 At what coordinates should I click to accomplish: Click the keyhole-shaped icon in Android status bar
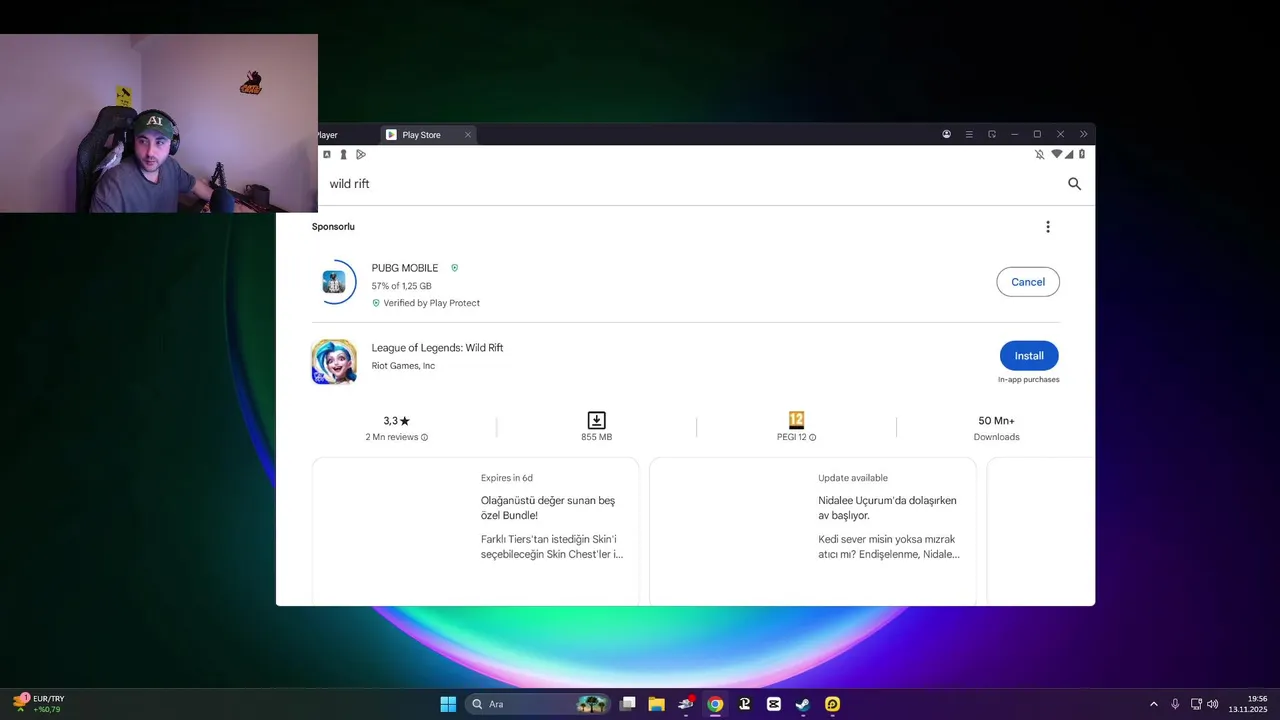click(x=343, y=154)
